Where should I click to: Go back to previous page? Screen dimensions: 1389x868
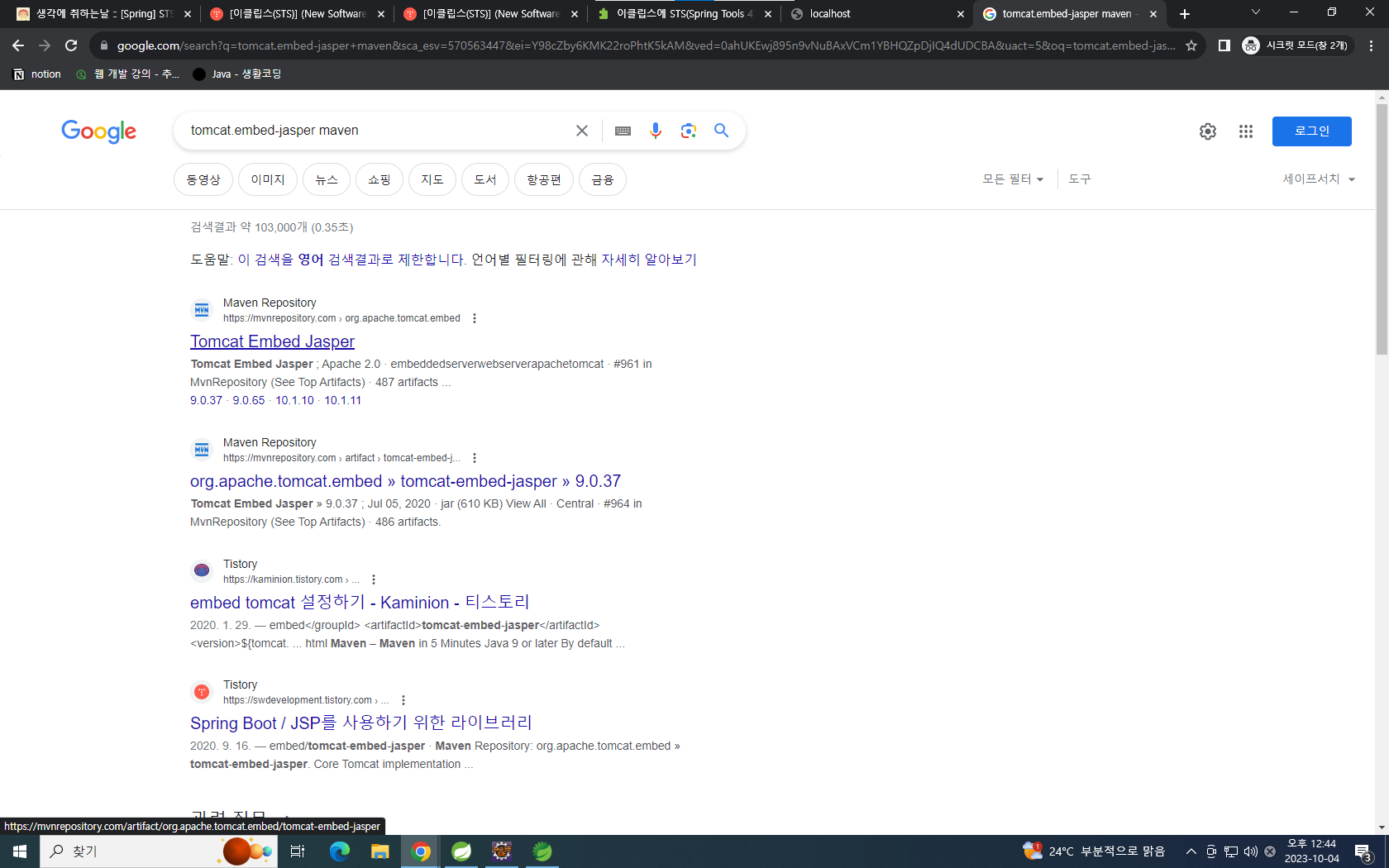[18, 45]
